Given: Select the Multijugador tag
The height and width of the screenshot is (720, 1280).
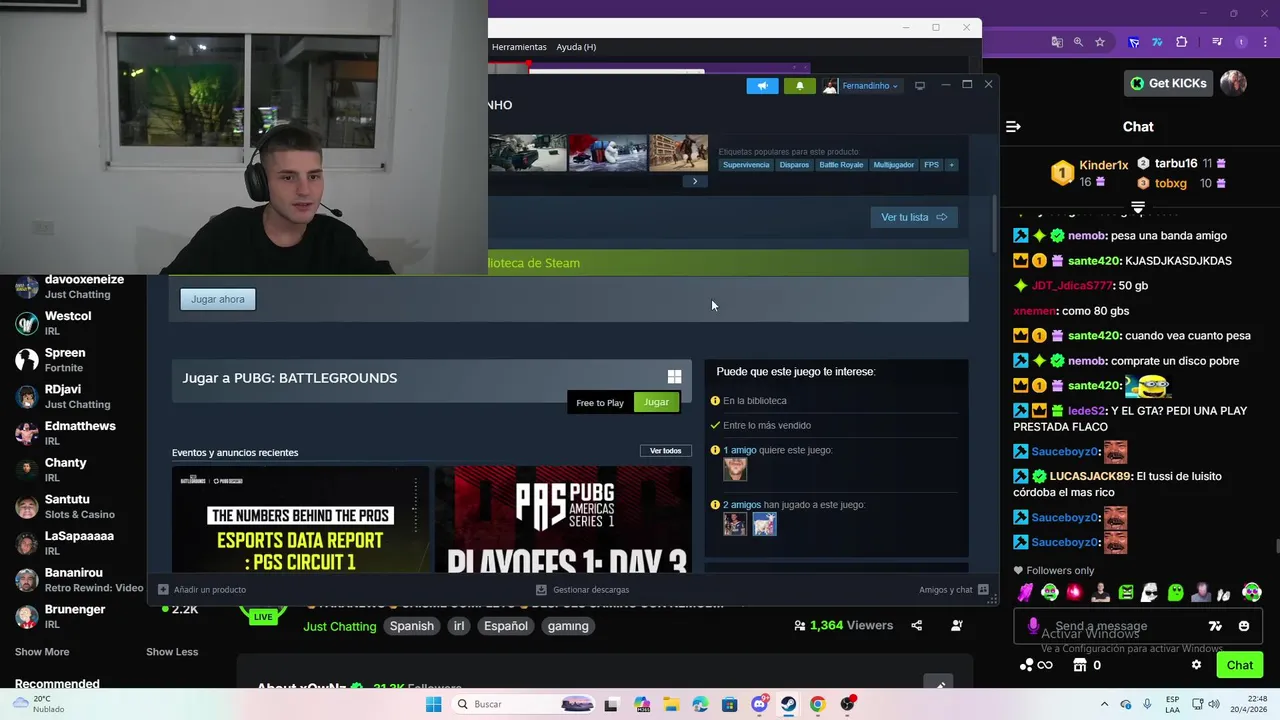Looking at the screenshot, I should tap(893, 165).
